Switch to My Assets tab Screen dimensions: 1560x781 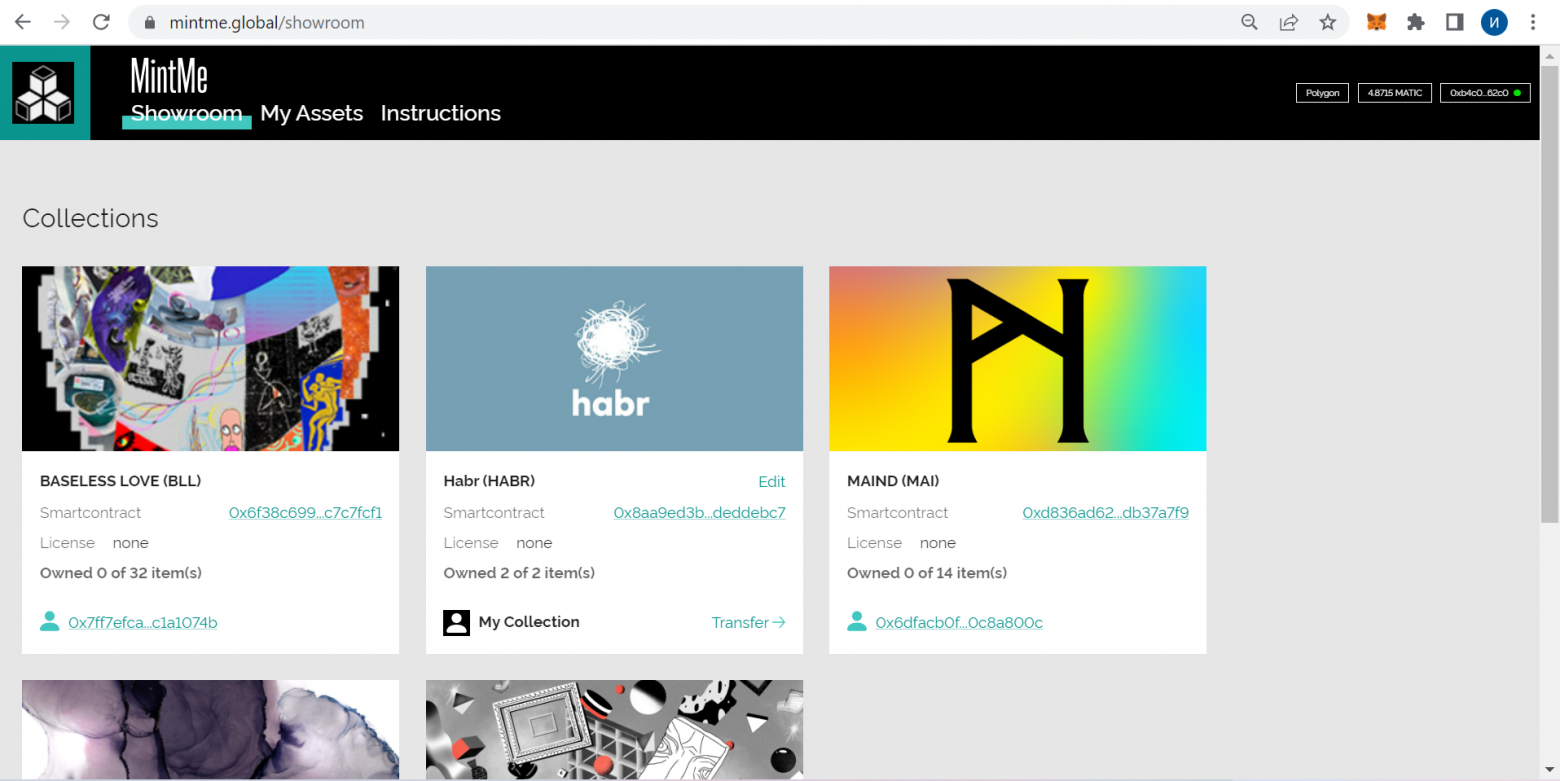coord(311,113)
